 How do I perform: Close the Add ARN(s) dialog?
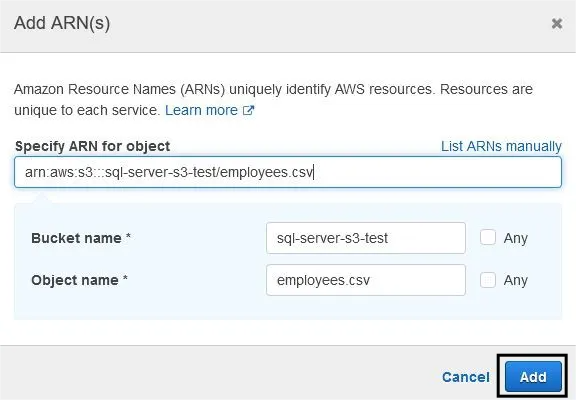pyautogui.click(x=557, y=24)
